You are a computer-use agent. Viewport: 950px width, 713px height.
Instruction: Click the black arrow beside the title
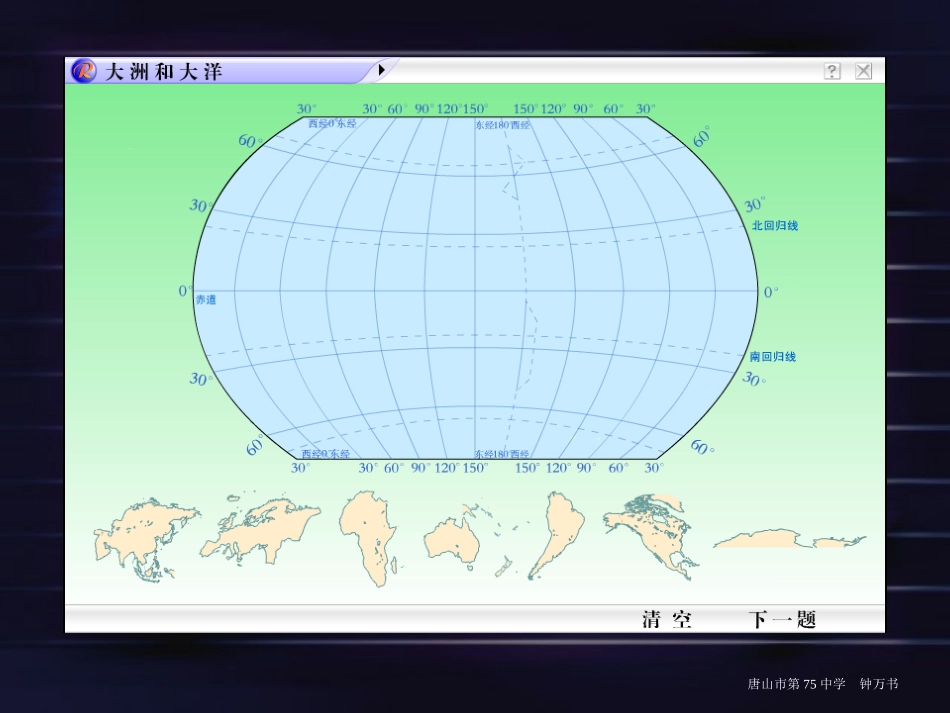point(381,70)
